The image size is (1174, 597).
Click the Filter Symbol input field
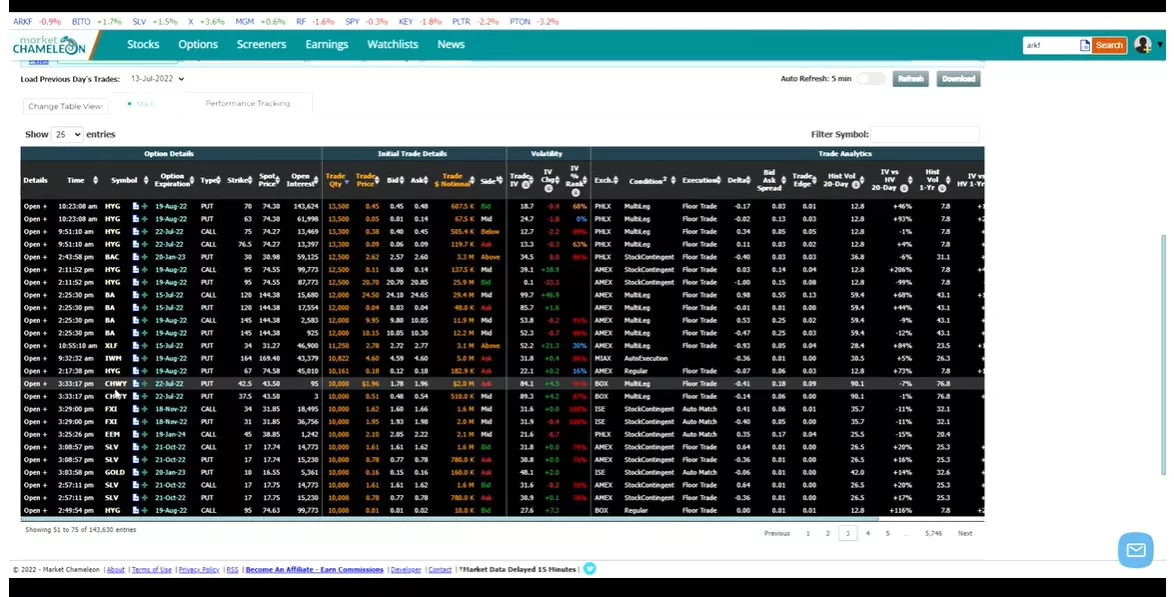coord(925,134)
